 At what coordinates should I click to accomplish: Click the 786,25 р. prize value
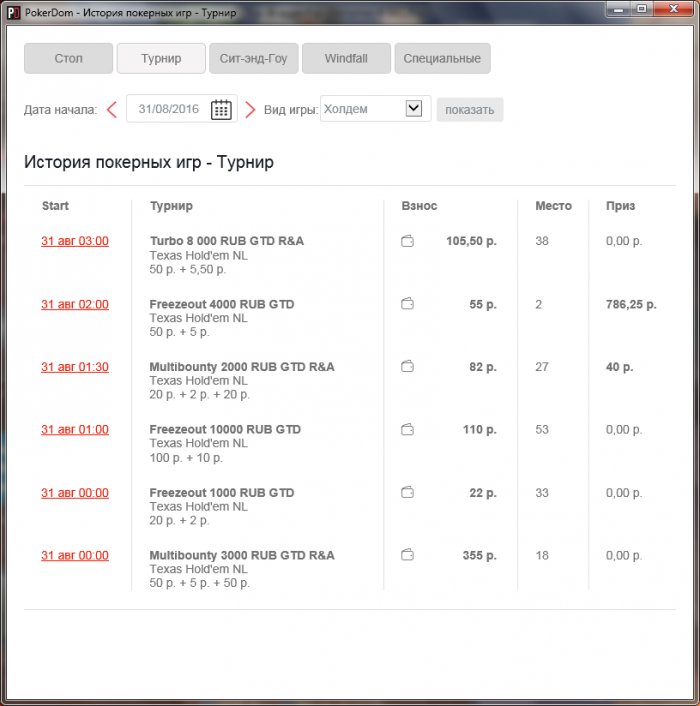coord(631,304)
